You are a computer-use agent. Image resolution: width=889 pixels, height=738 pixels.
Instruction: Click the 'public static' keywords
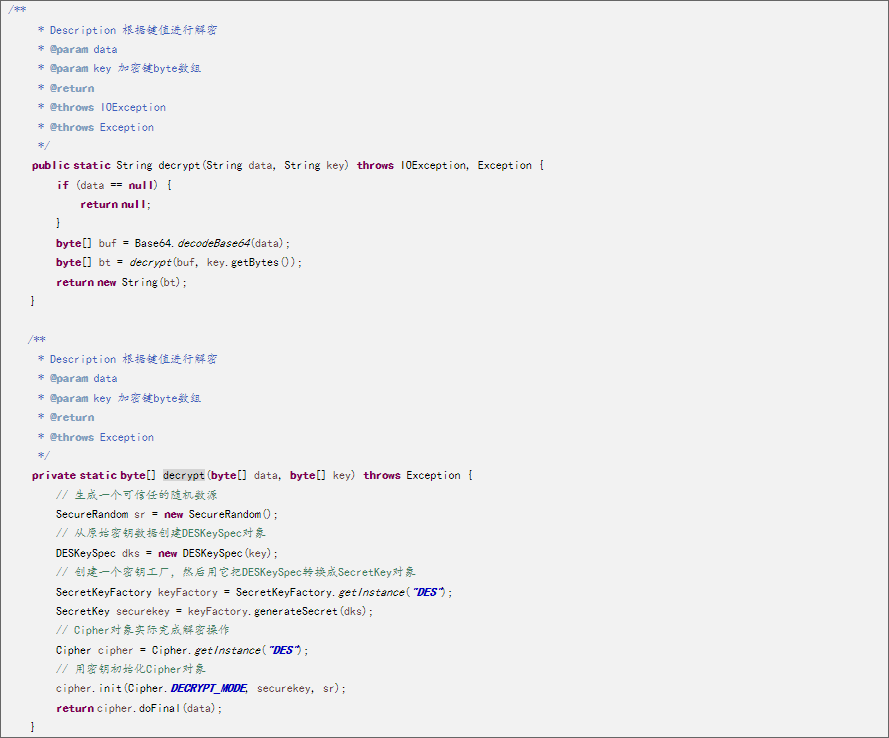point(71,166)
